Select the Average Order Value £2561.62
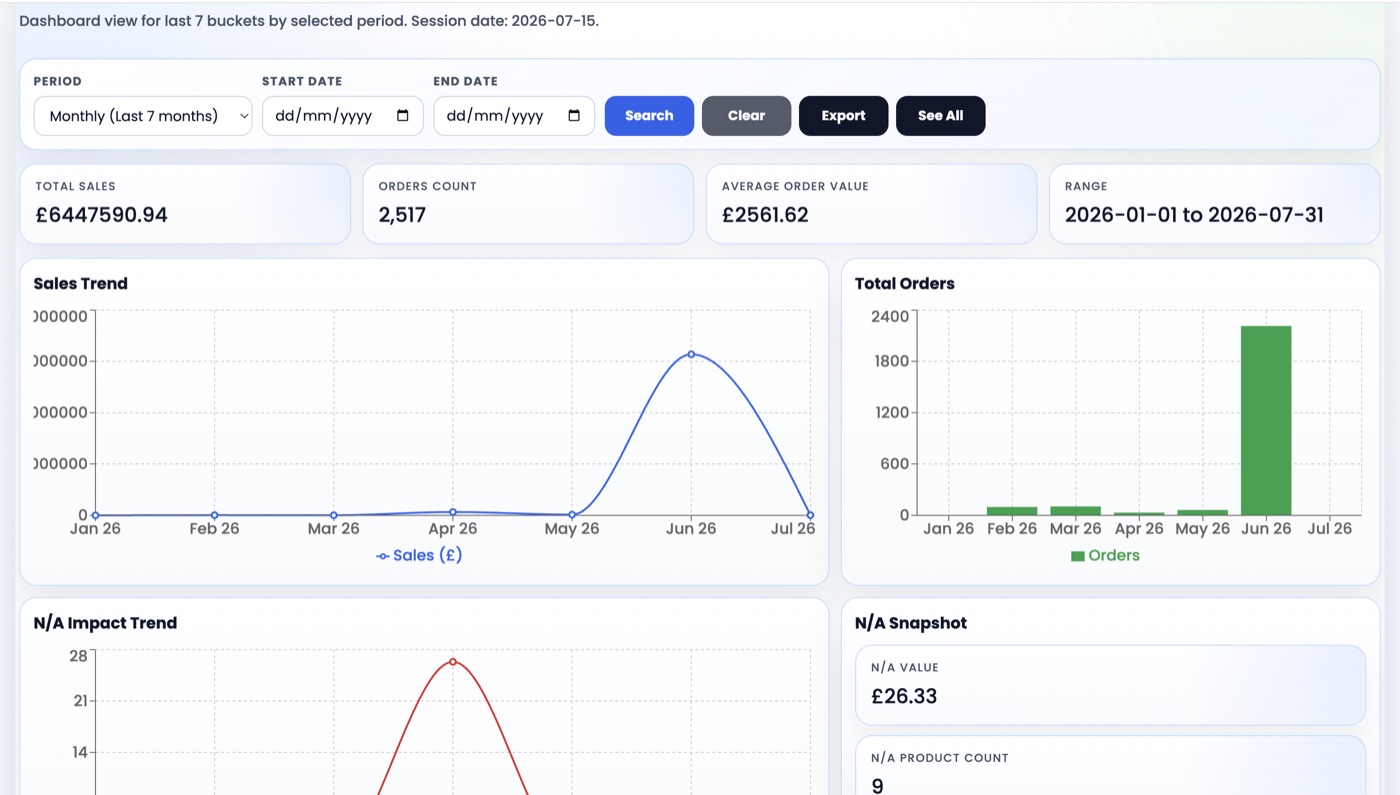1400x795 pixels. pos(765,215)
